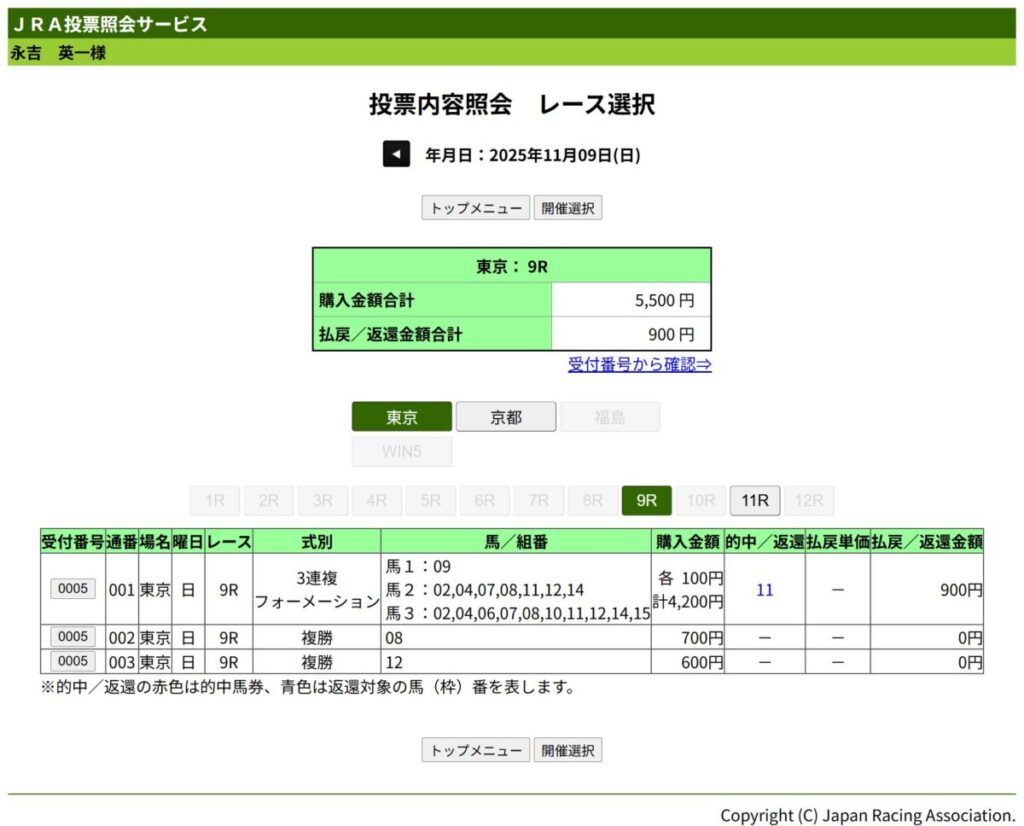Click the bottom 開催選択 button
Image resolution: width=1024 pixels, height=826 pixels.
pyautogui.click(x=568, y=750)
